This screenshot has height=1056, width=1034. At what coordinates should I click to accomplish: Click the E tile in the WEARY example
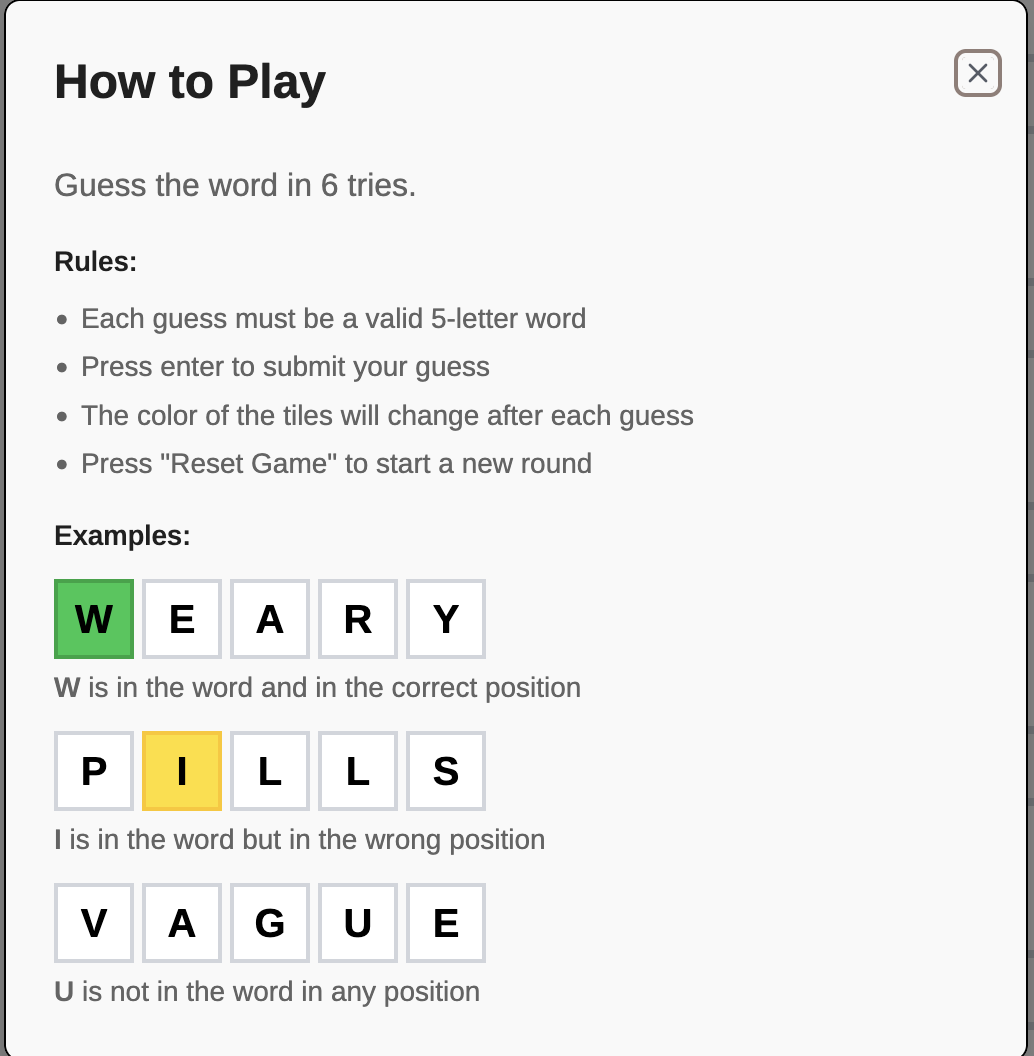pyautogui.click(x=182, y=619)
